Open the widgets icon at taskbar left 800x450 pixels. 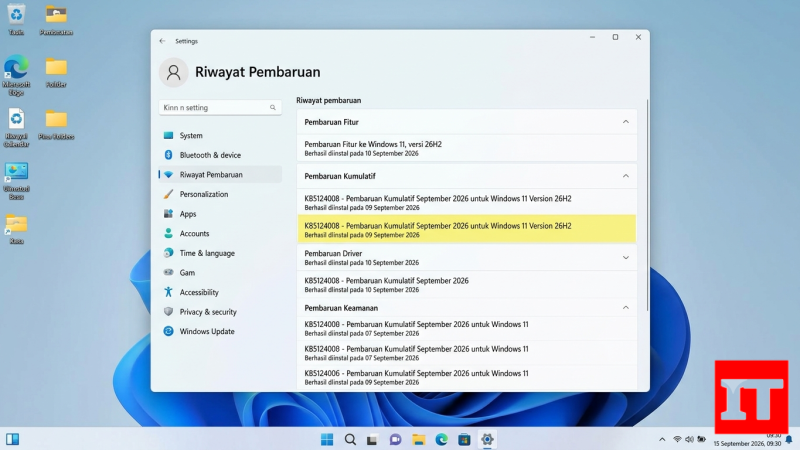pyautogui.click(x=13, y=439)
